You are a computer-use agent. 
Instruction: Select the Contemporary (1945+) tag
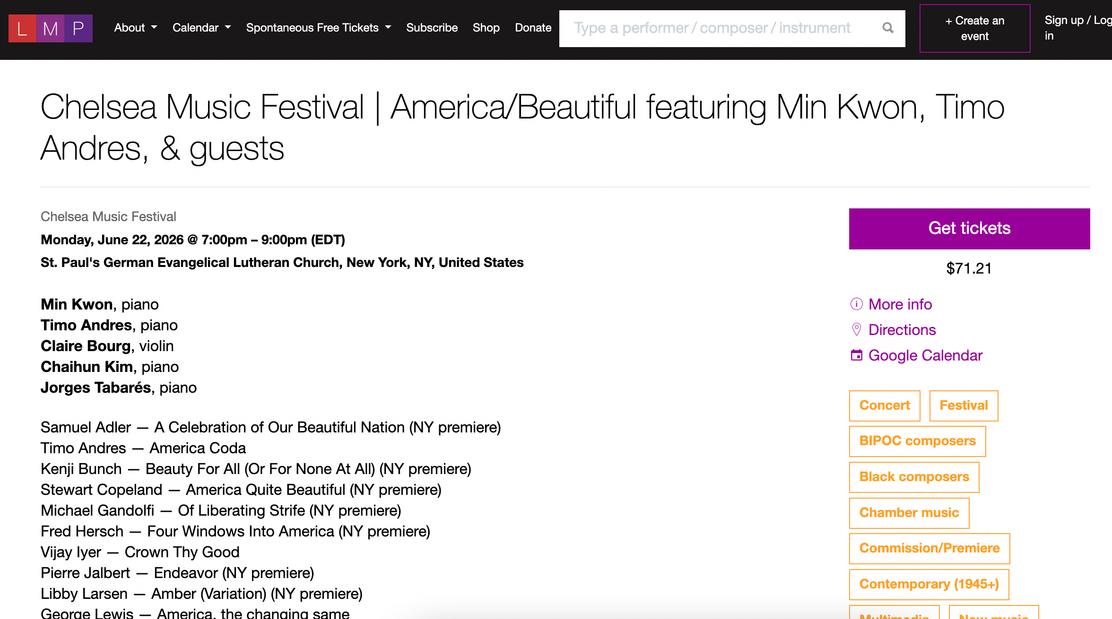pos(929,584)
